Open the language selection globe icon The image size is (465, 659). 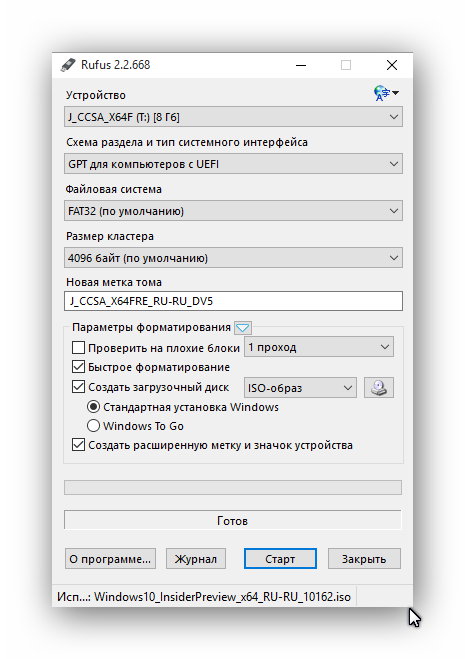point(386,93)
